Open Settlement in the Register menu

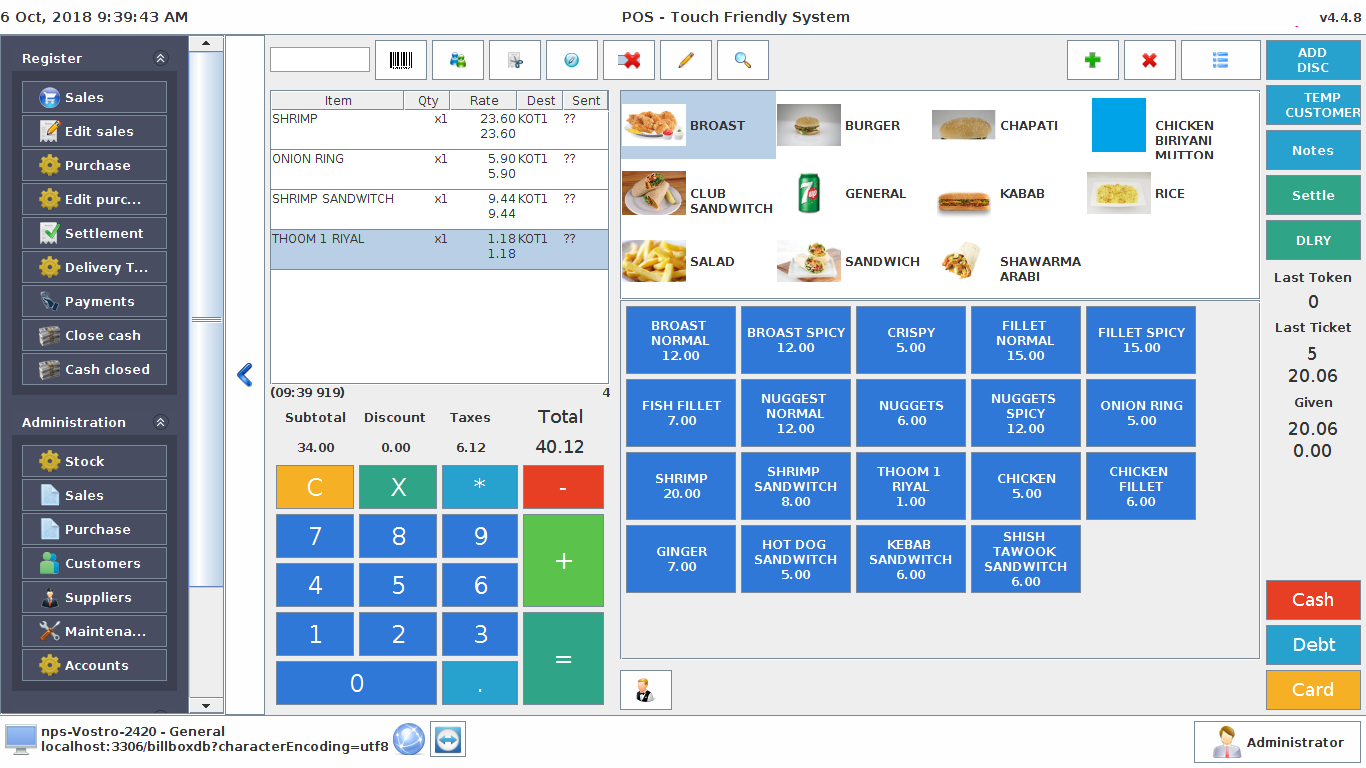coord(95,233)
